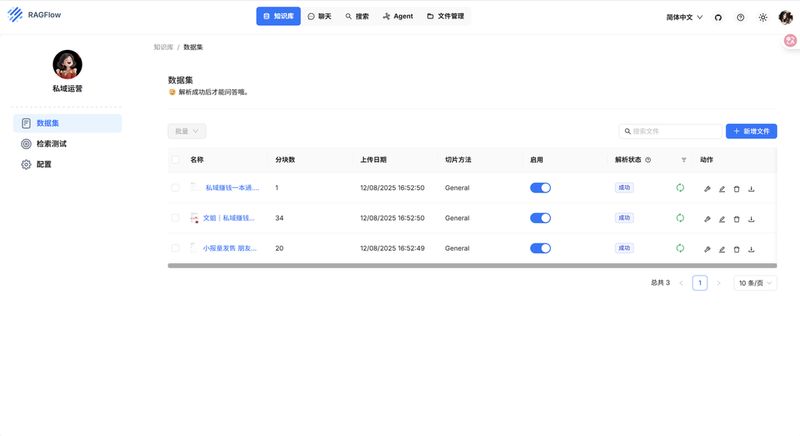
Task: Open the 批量 bulk actions dropdown
Action: tap(187, 131)
